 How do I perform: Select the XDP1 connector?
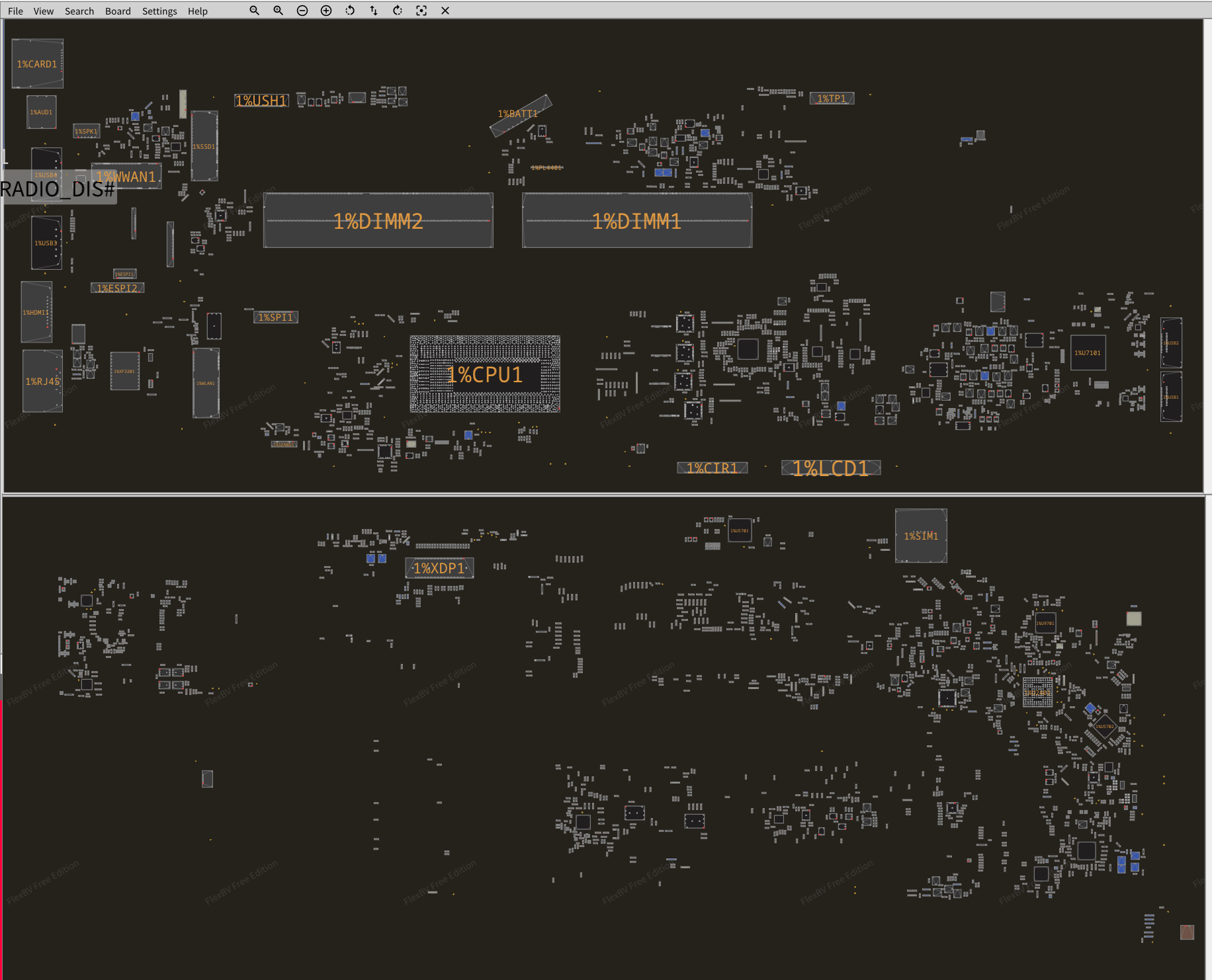pyautogui.click(x=439, y=568)
